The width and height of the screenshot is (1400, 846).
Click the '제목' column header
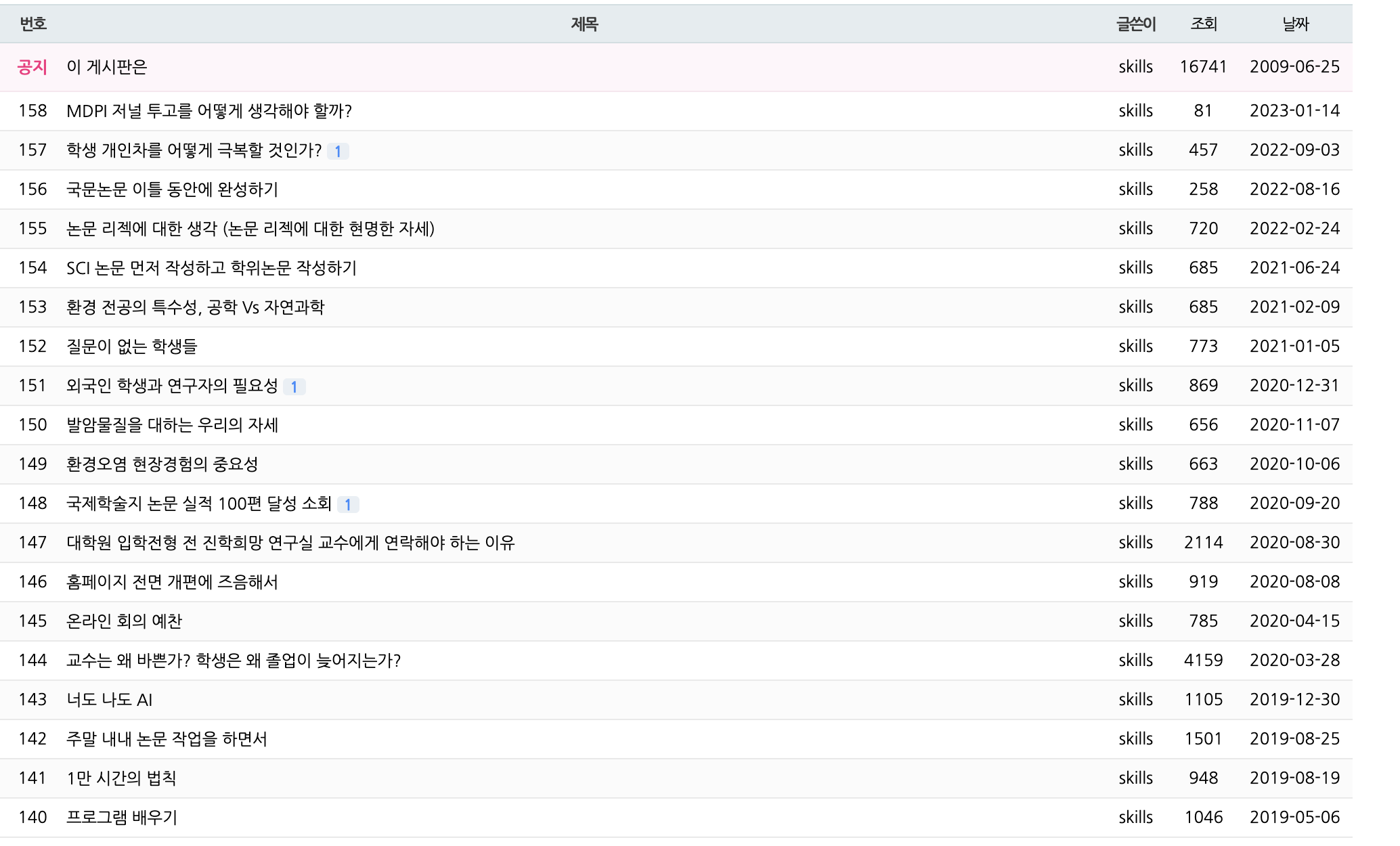point(584,24)
